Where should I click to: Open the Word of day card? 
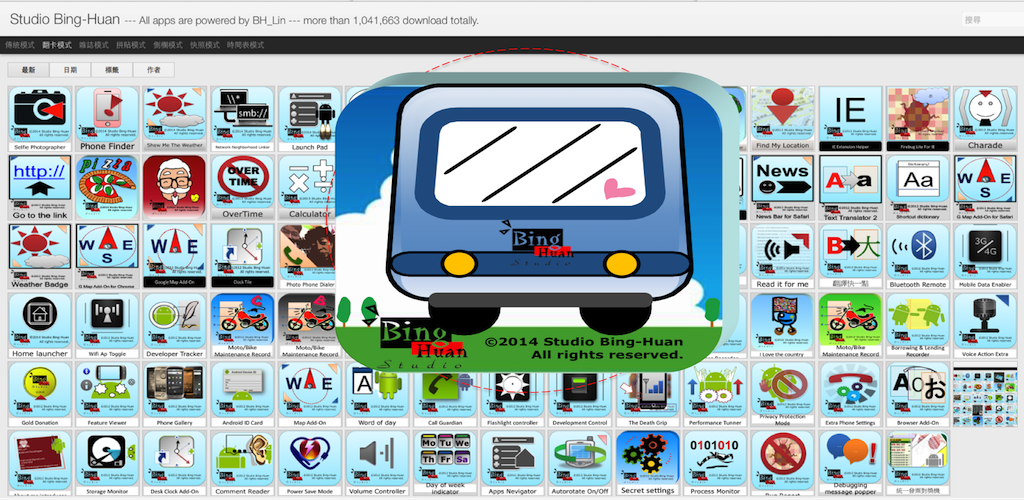coord(377,398)
